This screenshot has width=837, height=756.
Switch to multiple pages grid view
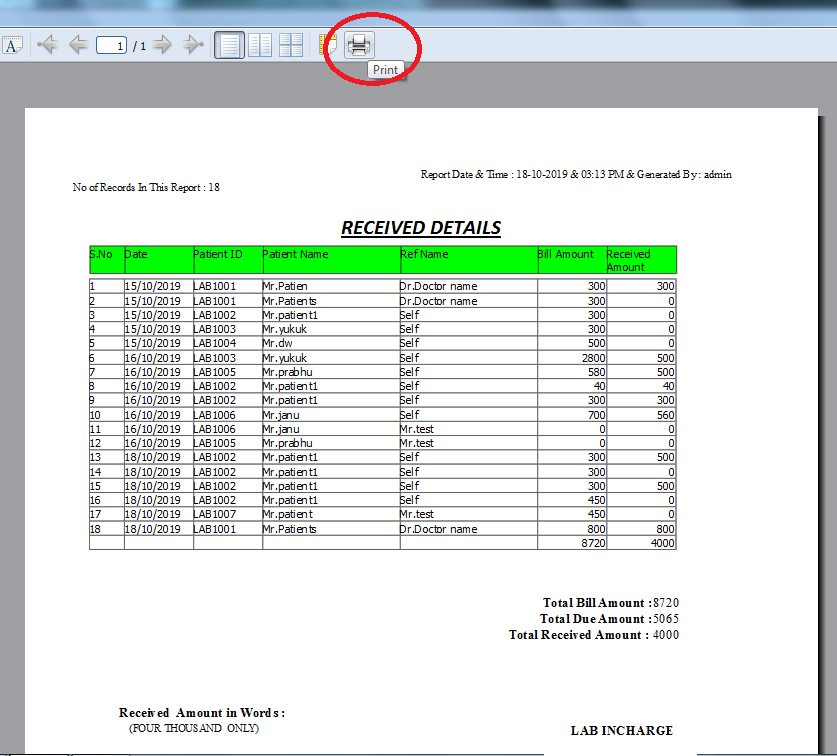[291, 45]
